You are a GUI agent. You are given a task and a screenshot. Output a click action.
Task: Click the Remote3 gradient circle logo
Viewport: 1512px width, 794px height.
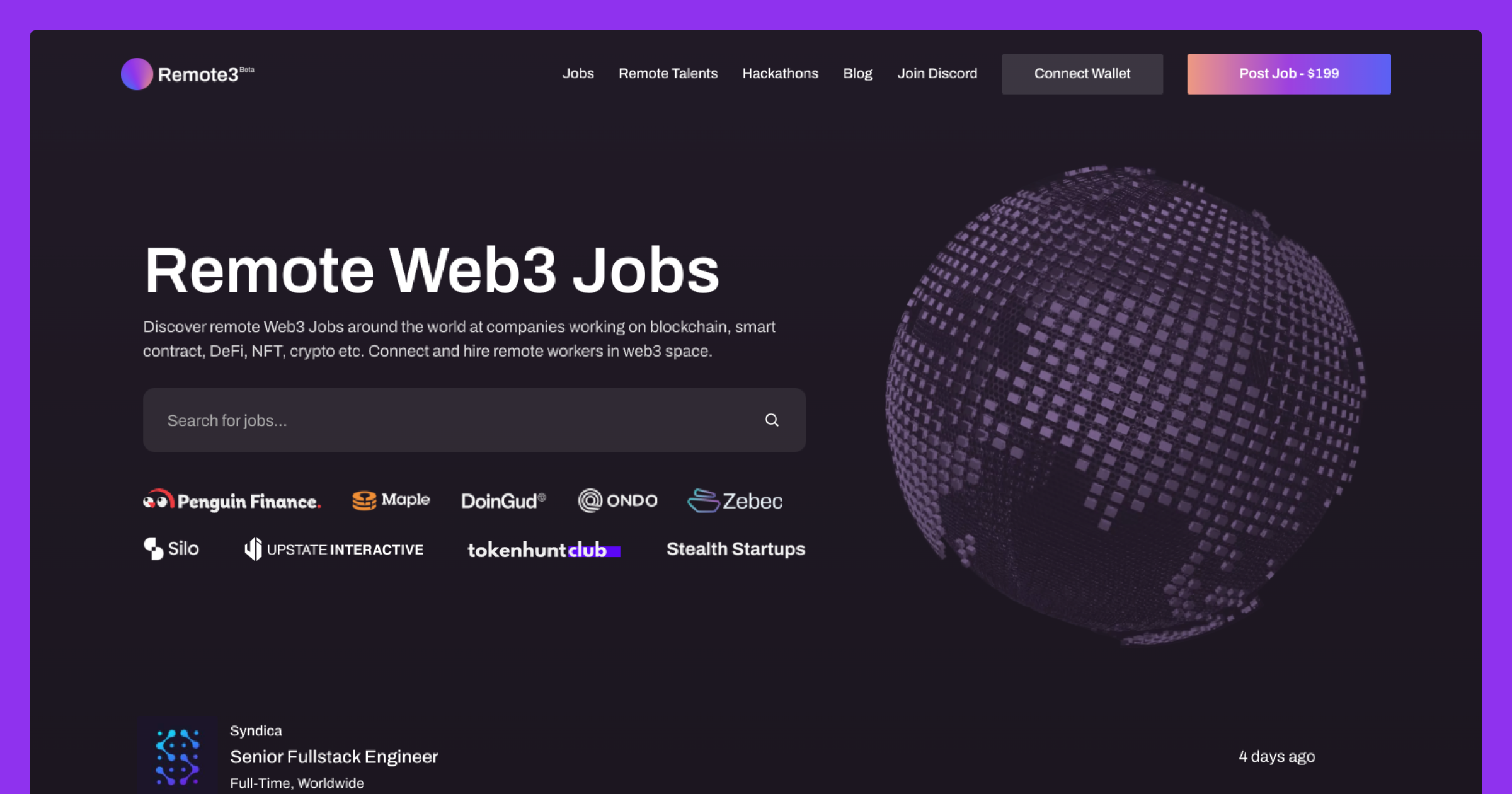click(137, 74)
